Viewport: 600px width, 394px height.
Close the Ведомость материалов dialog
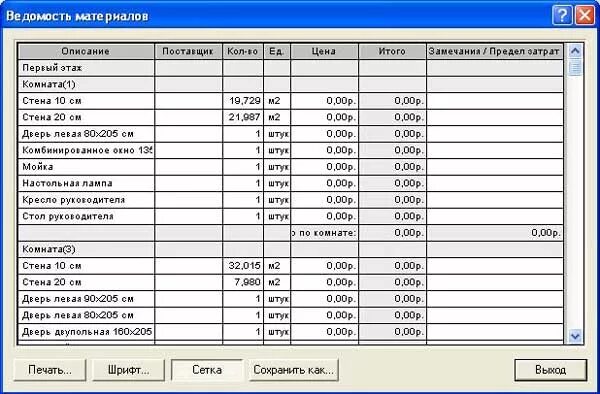point(585,16)
